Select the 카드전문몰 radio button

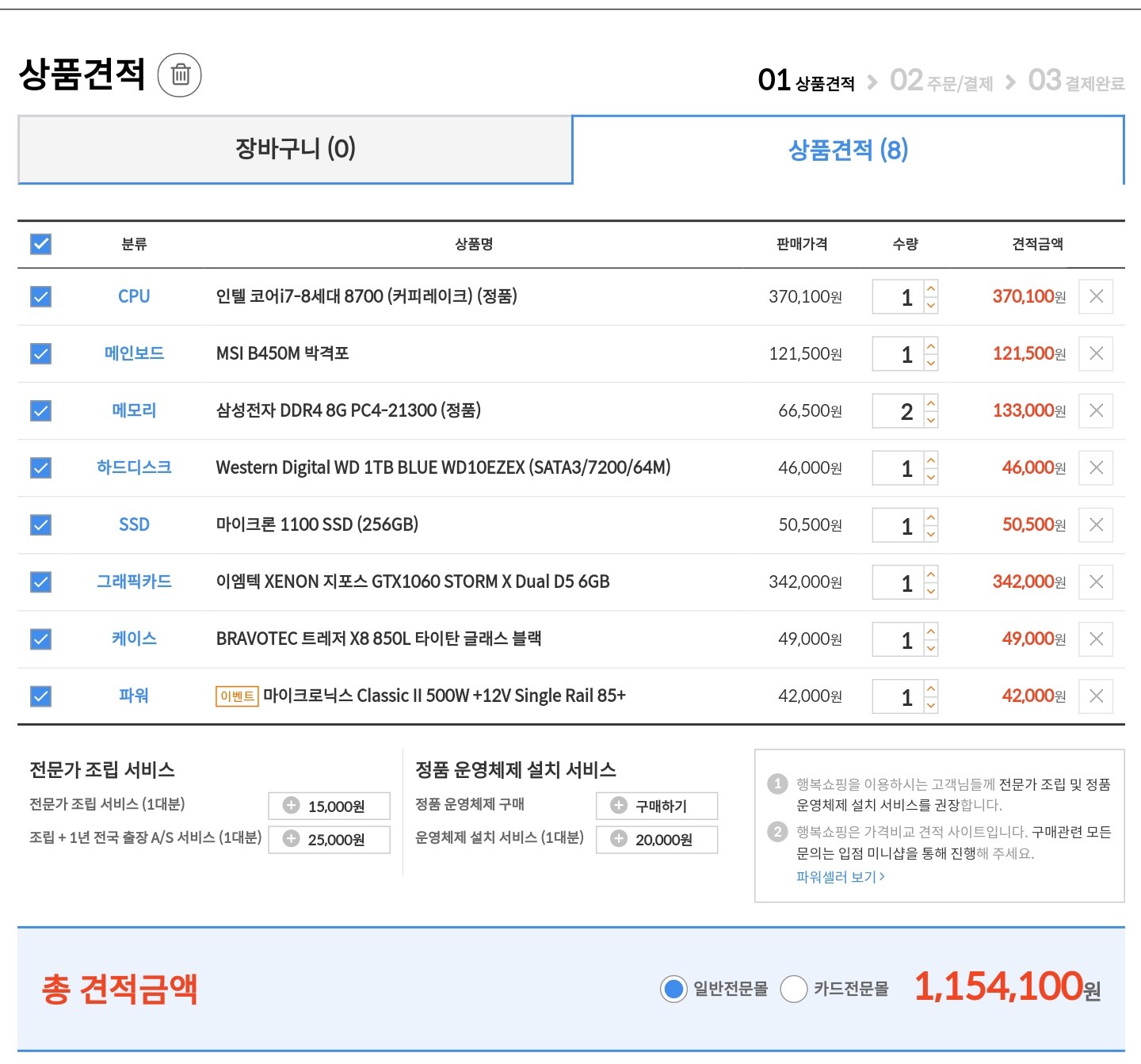793,989
